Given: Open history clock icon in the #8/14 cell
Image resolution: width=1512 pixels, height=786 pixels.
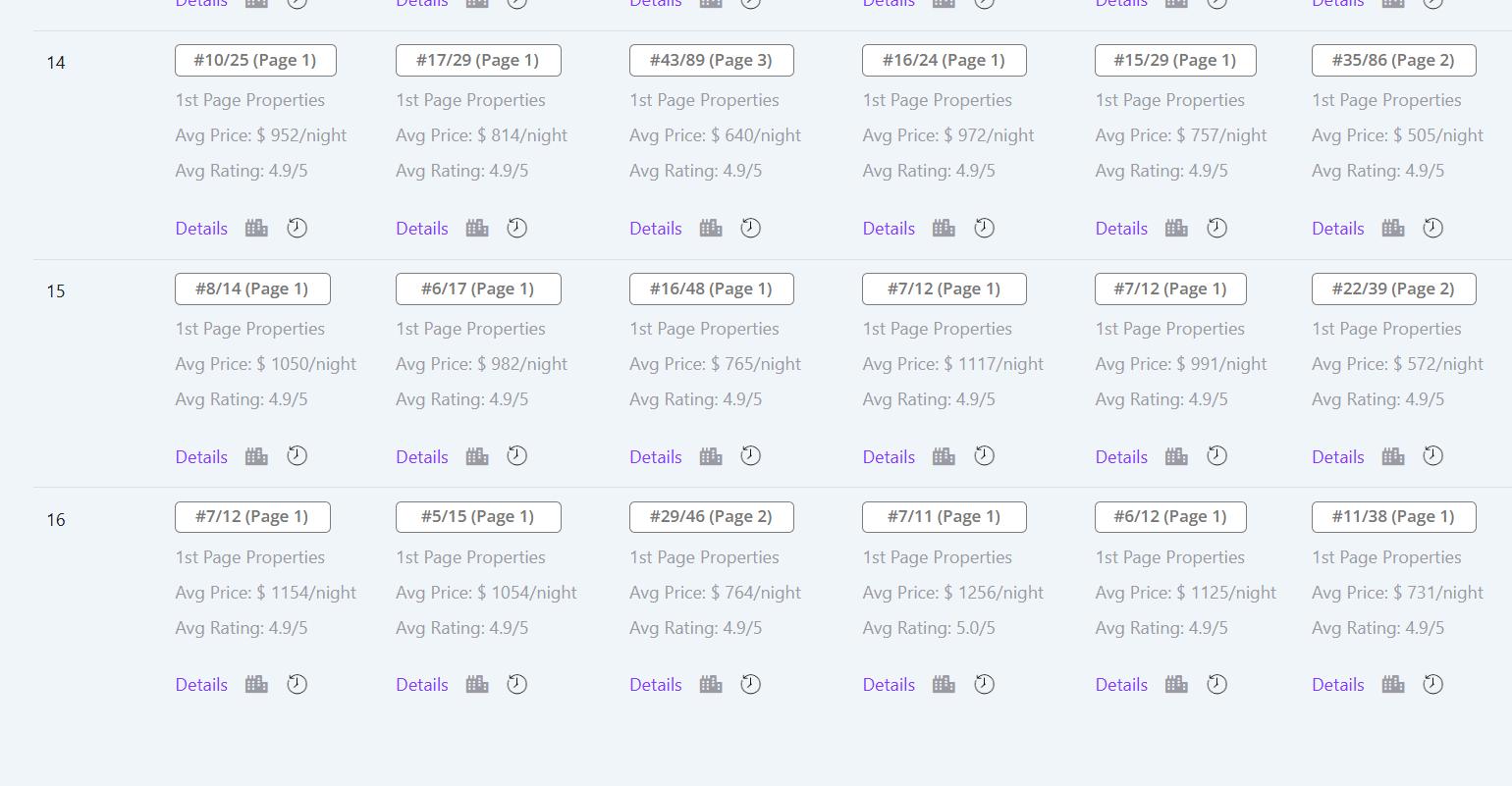Looking at the screenshot, I should click(x=297, y=456).
